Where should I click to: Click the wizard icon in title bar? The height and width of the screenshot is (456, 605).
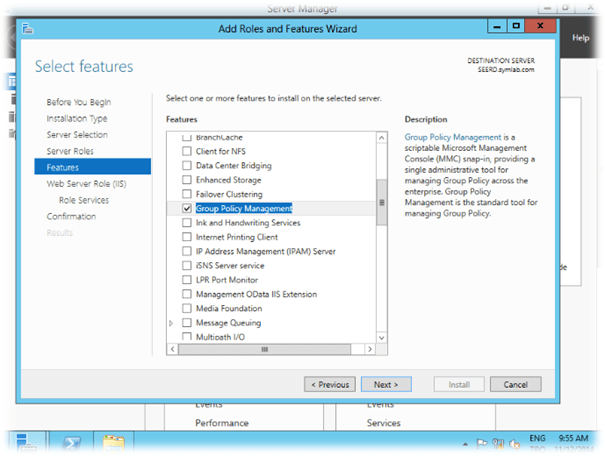point(30,27)
